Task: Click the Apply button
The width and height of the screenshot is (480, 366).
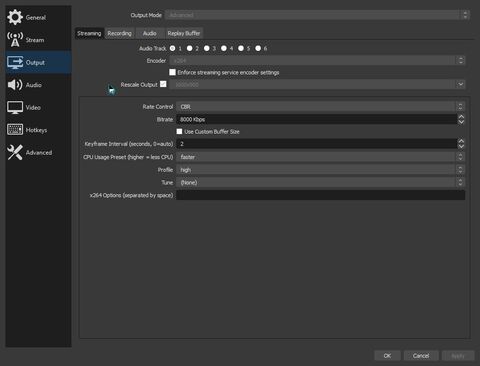Action: point(458,356)
